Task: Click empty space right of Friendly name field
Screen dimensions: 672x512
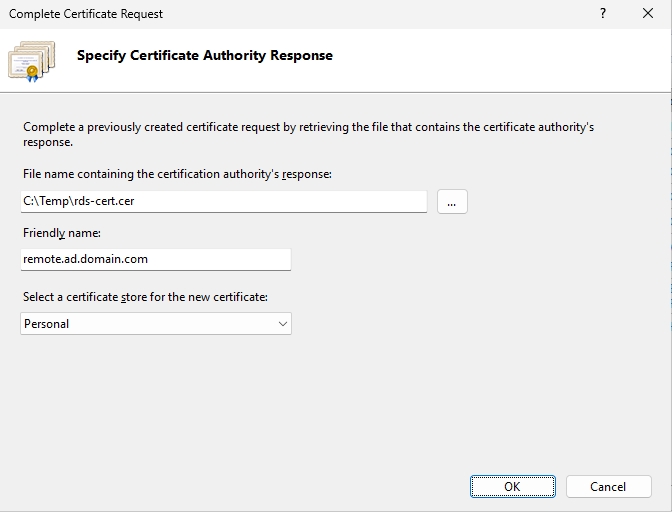Action: coord(450,259)
